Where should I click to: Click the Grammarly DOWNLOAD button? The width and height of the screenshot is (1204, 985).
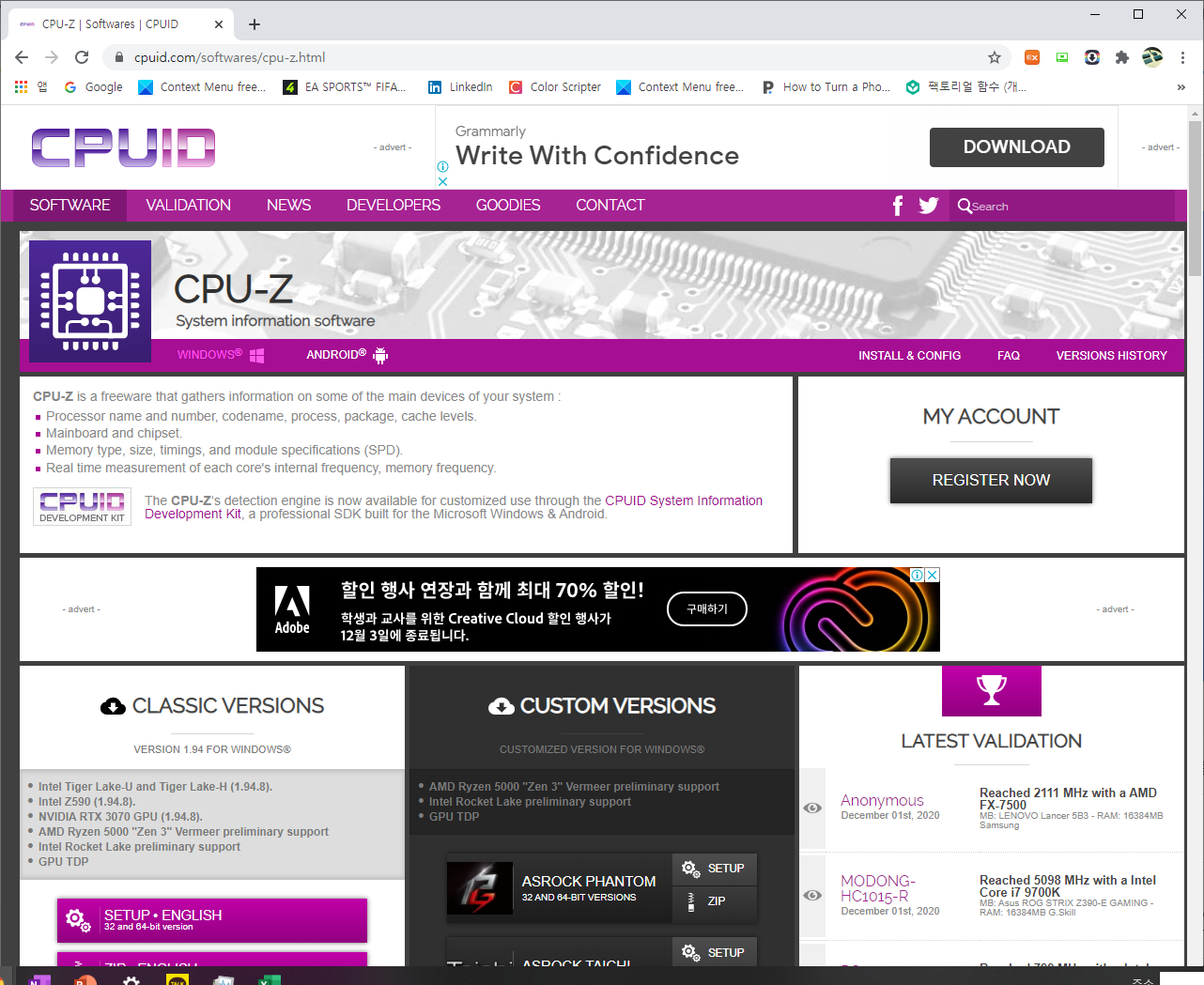pos(1017,147)
